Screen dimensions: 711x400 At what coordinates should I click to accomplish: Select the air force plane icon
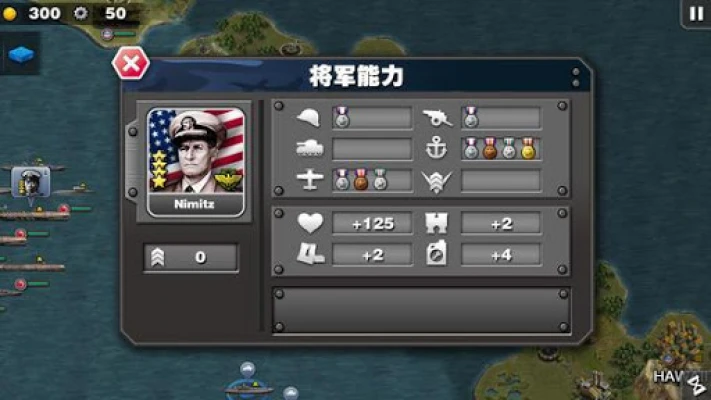tap(310, 180)
